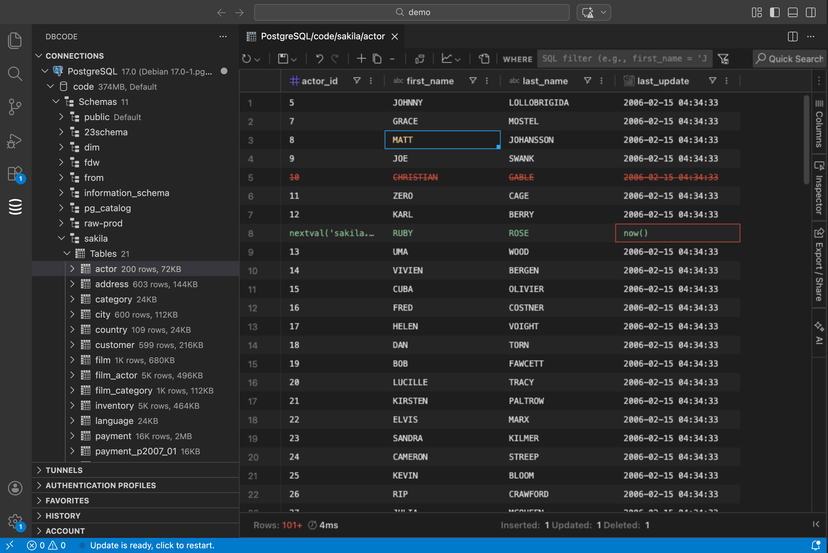
Task: Split the editor right
Action: click(x=793, y=36)
